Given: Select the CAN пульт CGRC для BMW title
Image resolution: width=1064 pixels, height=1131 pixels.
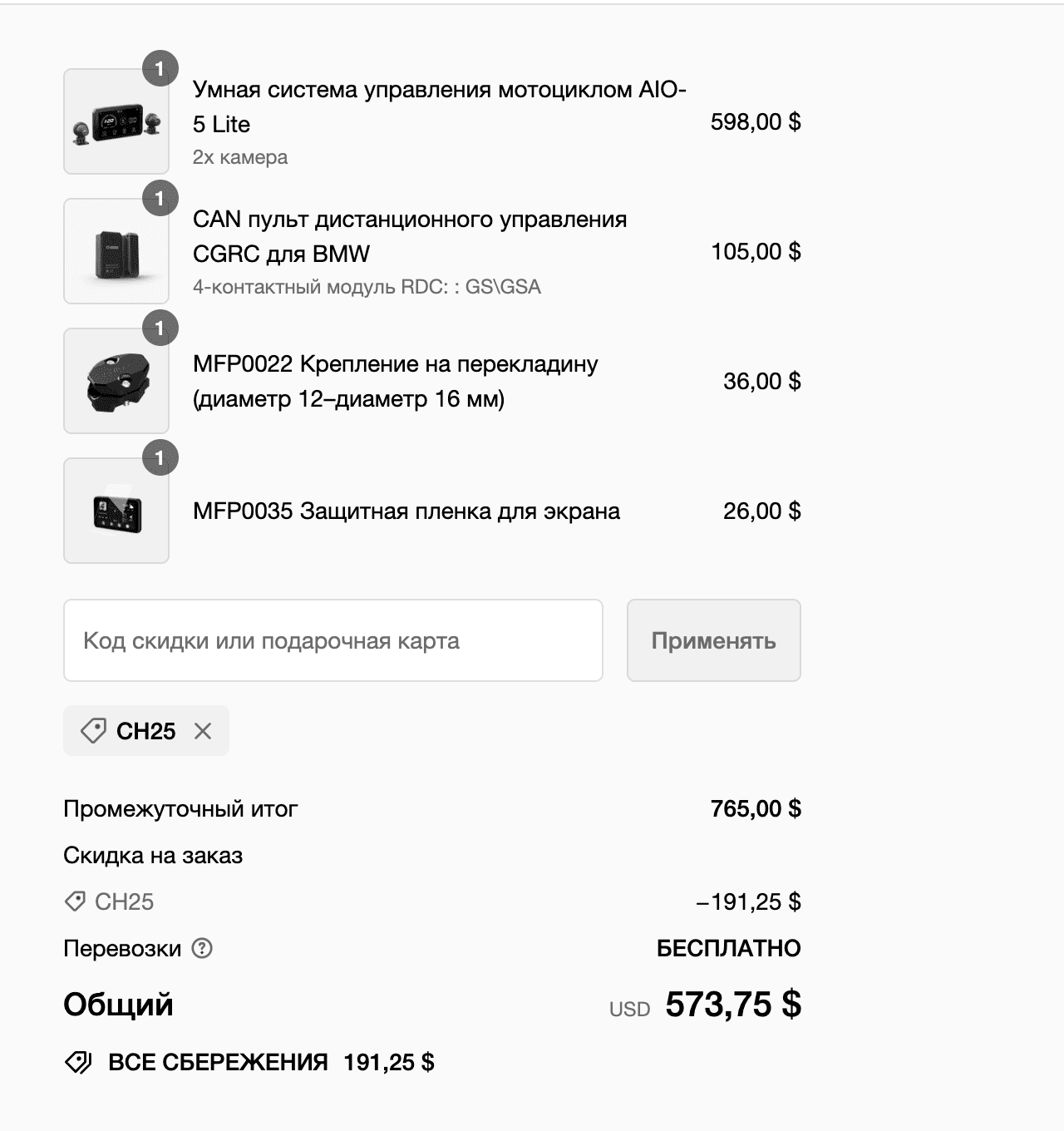Looking at the screenshot, I should click(x=409, y=236).
